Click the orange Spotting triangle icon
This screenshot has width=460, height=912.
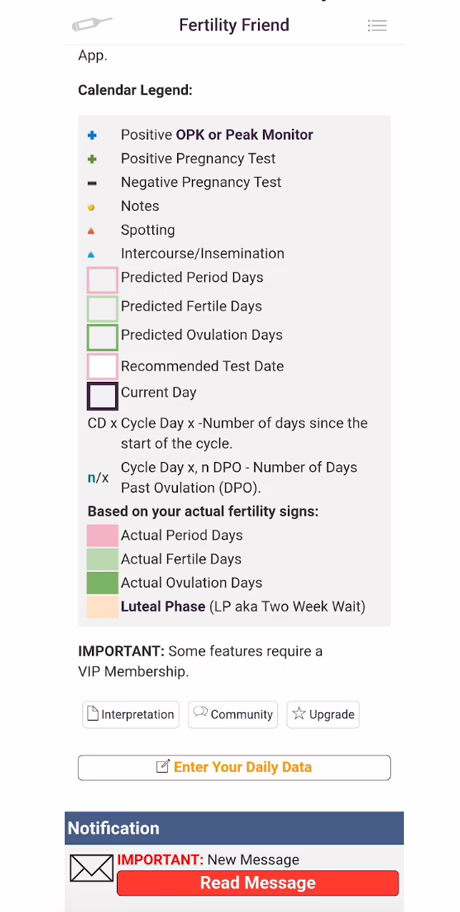91,231
